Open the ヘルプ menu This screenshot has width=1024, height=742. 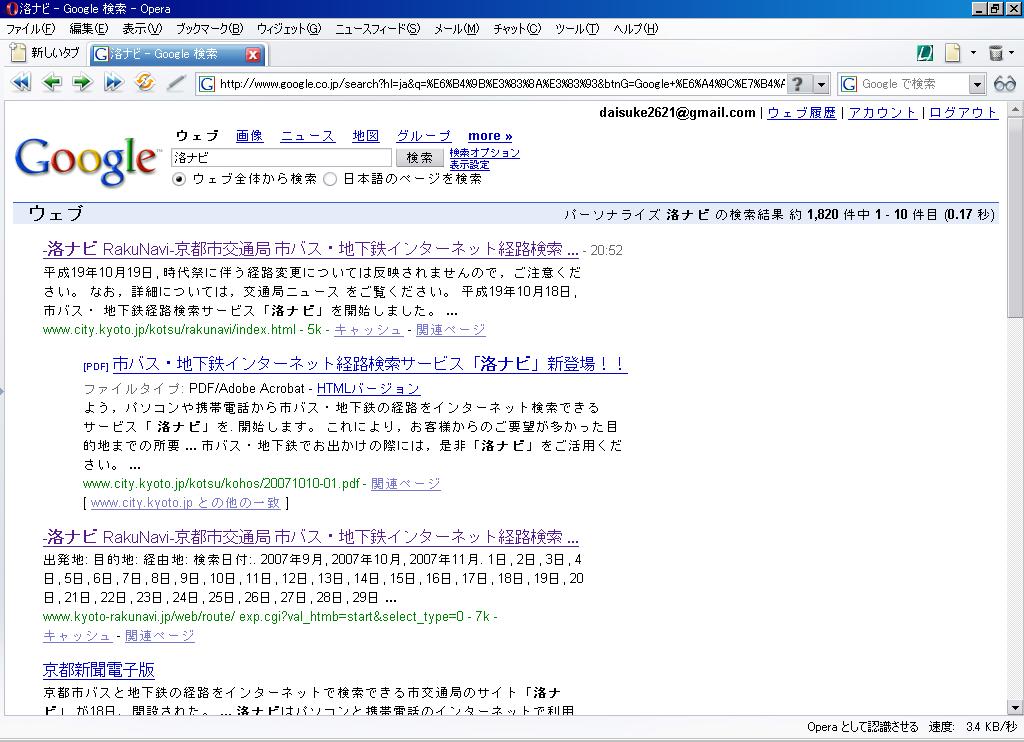point(636,29)
